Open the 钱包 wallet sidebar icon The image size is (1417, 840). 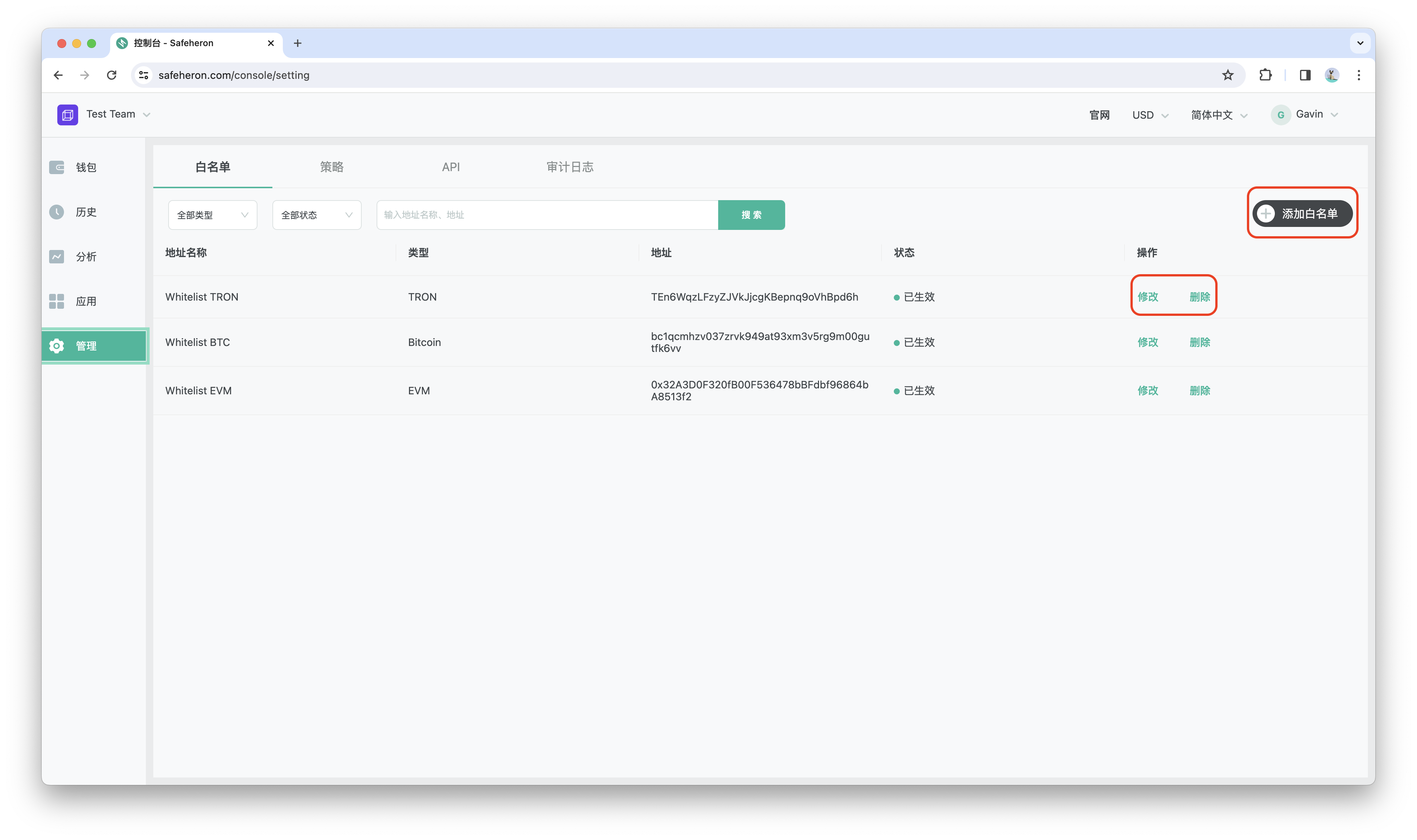[57, 167]
